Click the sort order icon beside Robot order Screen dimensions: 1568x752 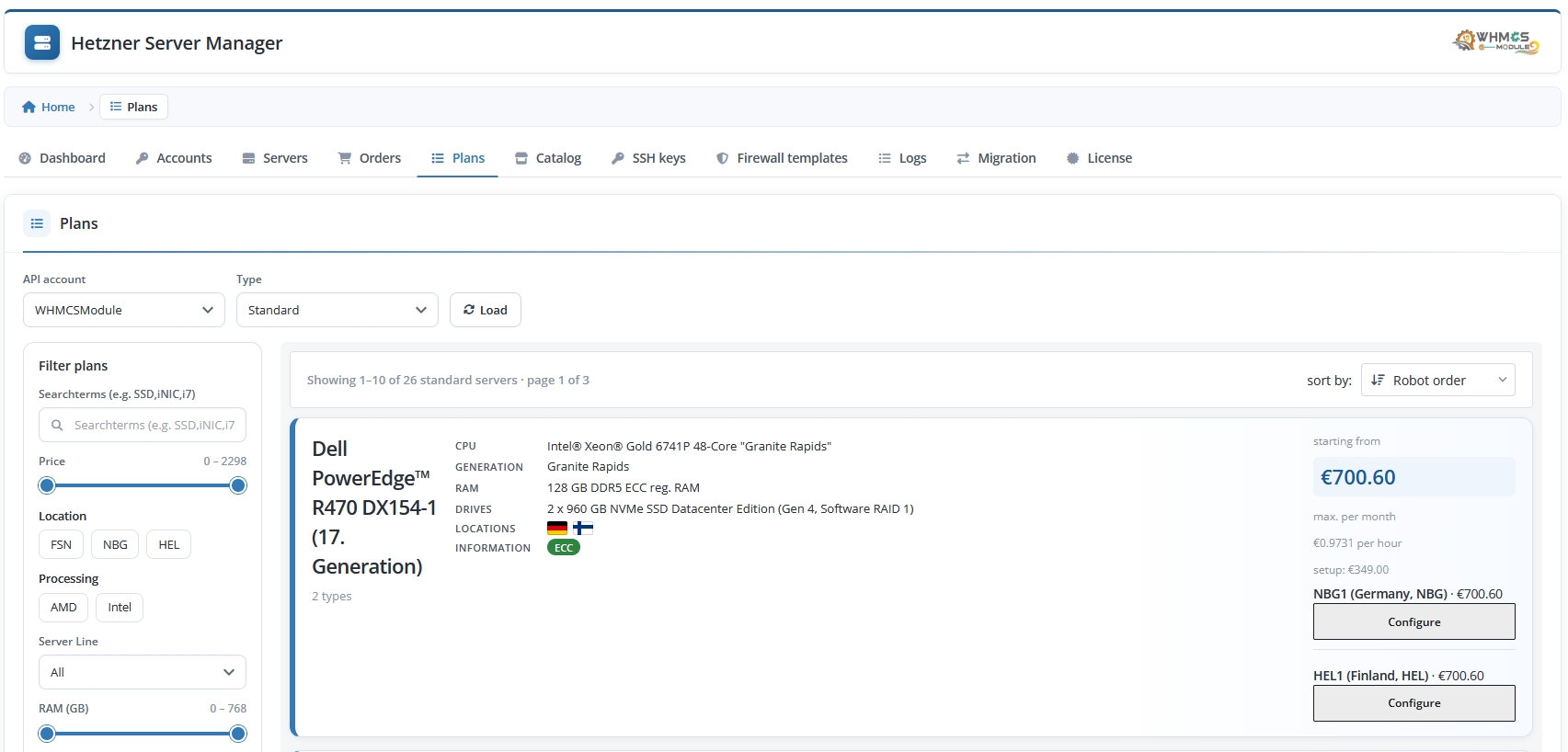tap(1378, 380)
